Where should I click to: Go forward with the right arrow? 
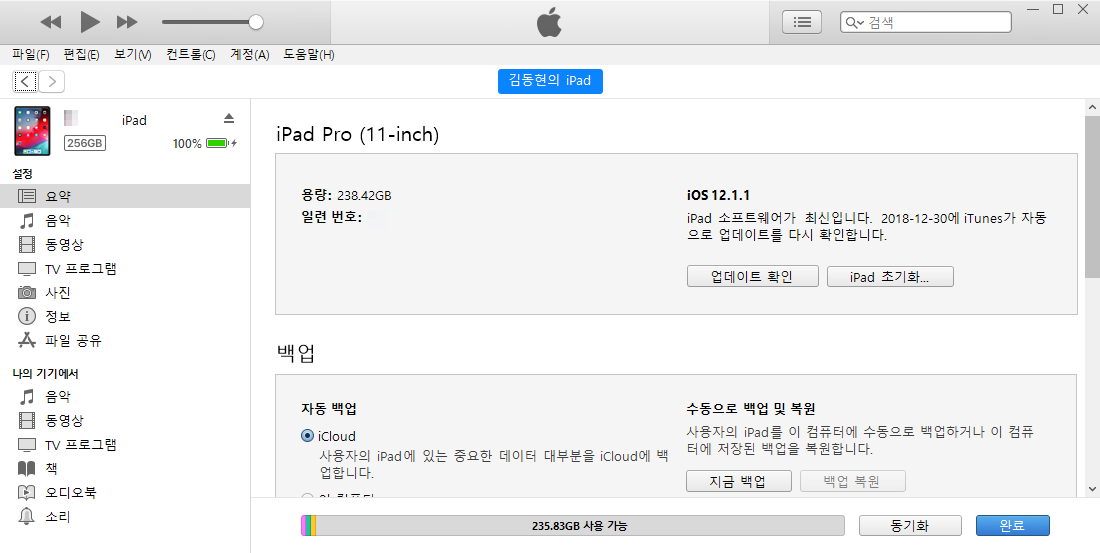click(52, 81)
